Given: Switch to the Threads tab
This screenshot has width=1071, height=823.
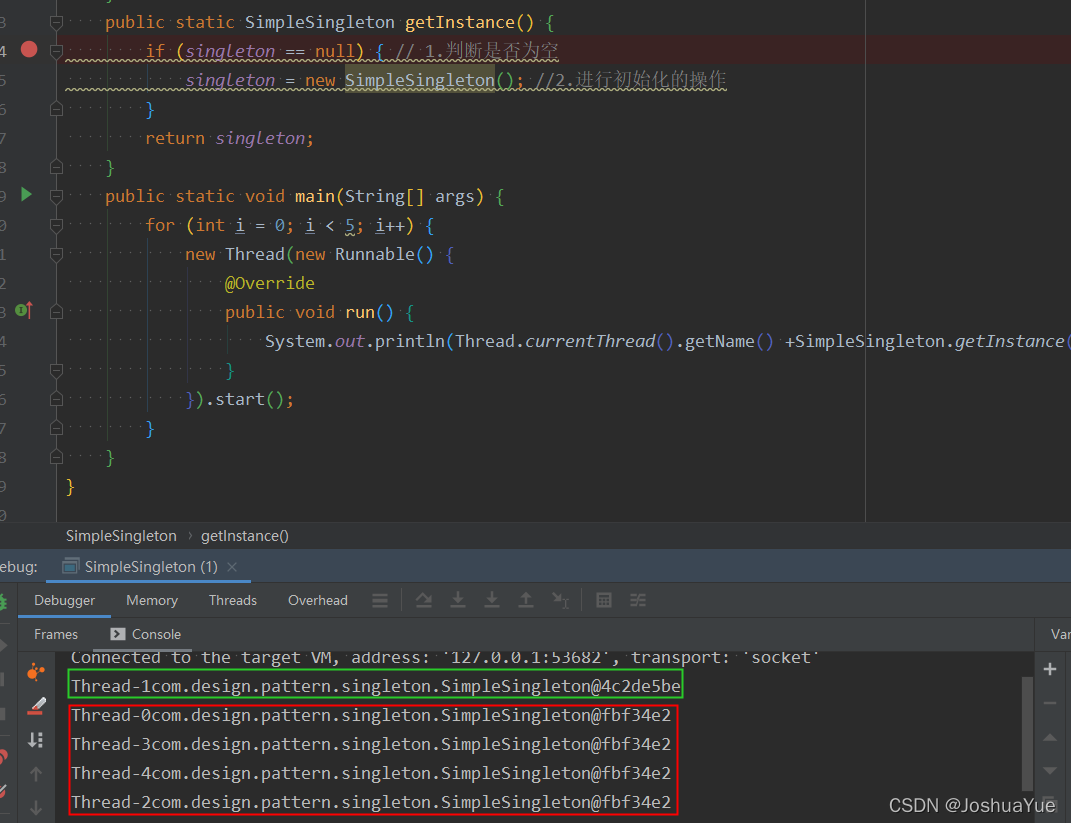Looking at the screenshot, I should pos(232,600).
